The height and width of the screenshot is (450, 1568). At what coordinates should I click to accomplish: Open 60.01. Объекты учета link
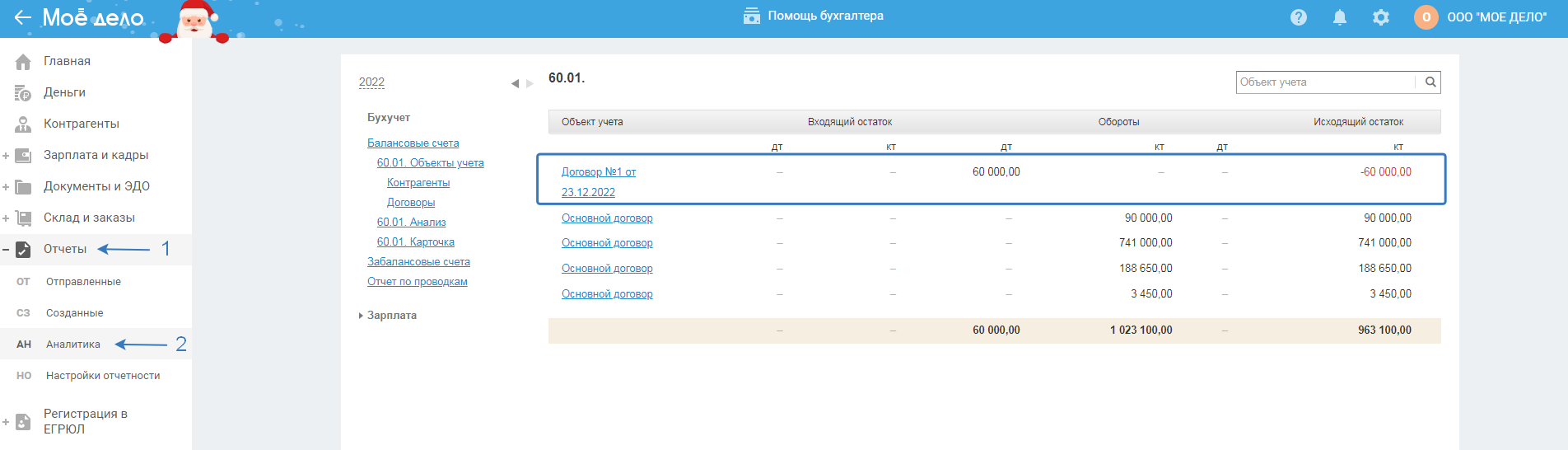point(431,163)
